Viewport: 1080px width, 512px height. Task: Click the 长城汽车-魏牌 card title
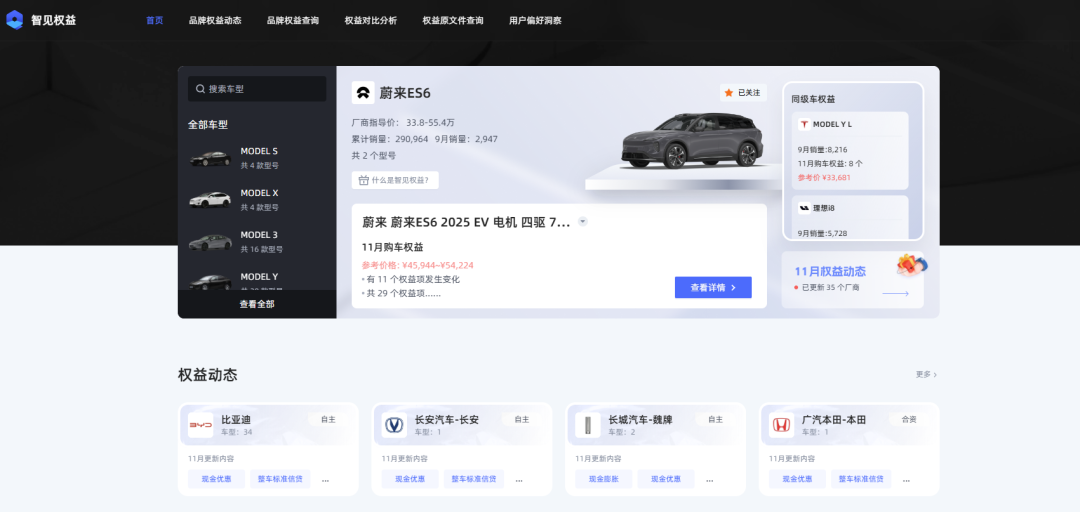click(641, 420)
